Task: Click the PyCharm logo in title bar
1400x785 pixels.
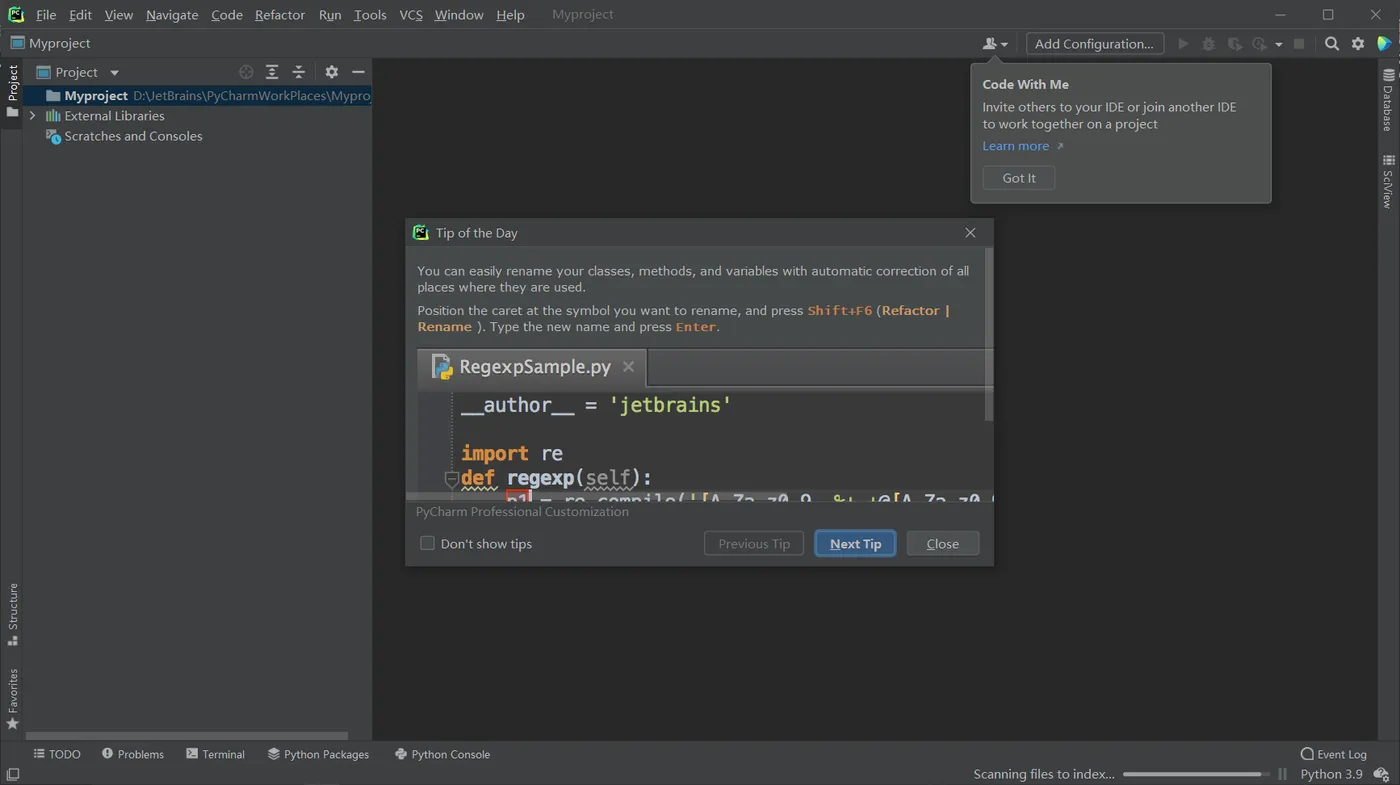Action: pyautogui.click(x=16, y=14)
